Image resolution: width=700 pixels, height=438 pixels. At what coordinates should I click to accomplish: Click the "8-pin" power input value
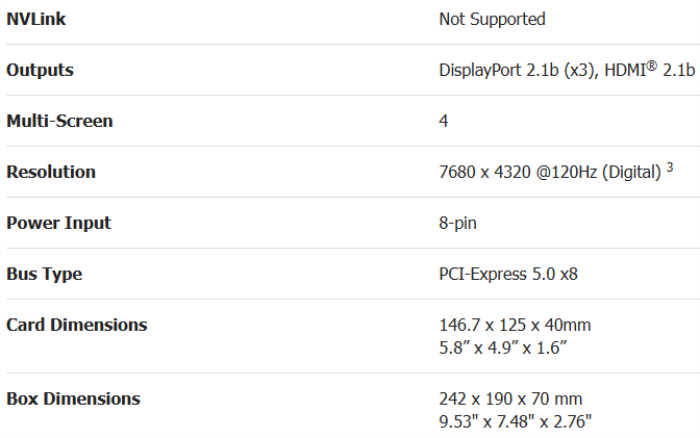pos(458,223)
